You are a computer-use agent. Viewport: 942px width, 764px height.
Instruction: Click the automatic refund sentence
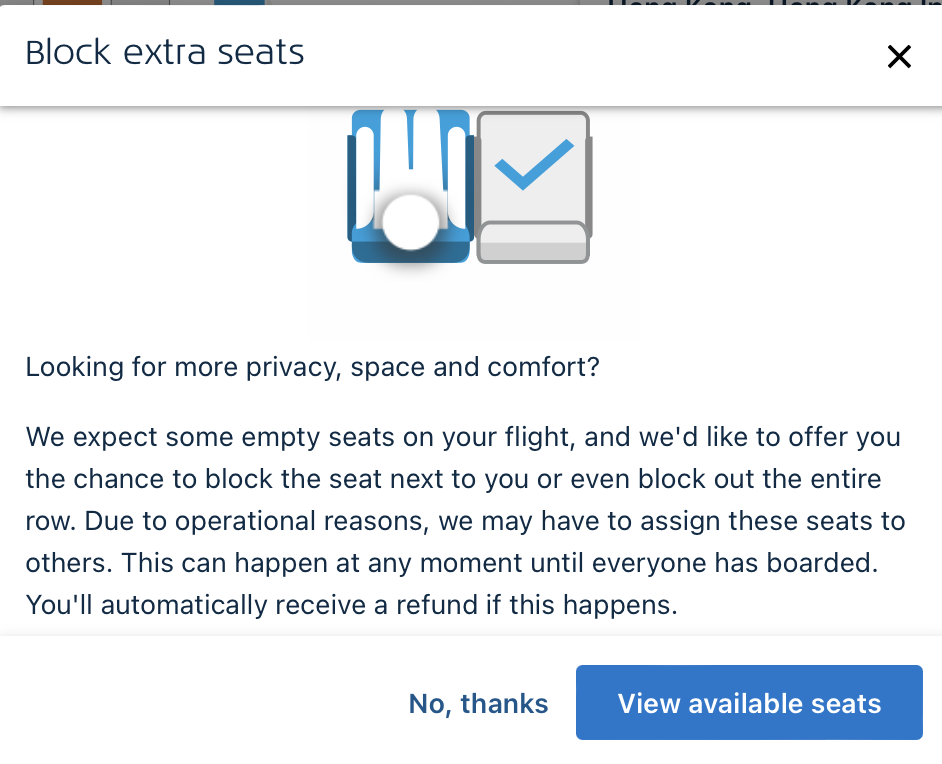pos(351,604)
